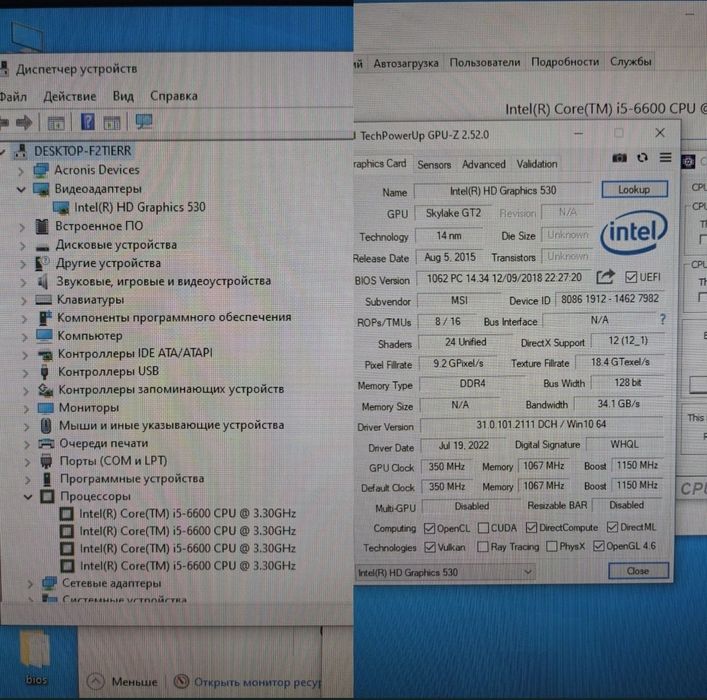Screen dimensions: 707x700
Task: Click GPU-Z refresh icon
Action: (x=642, y=157)
